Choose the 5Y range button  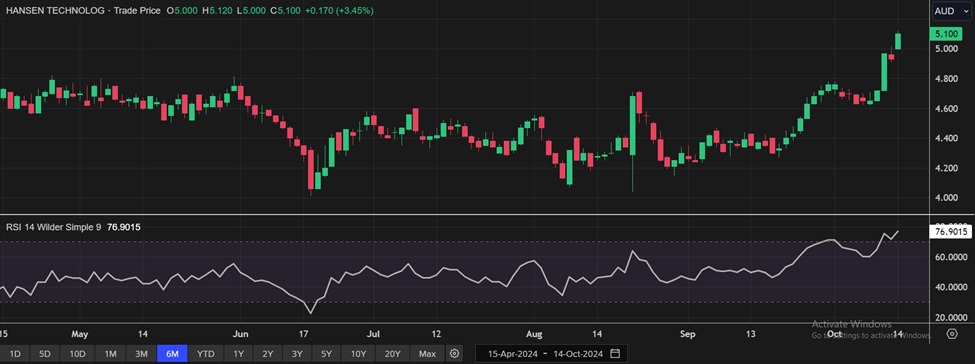point(326,354)
